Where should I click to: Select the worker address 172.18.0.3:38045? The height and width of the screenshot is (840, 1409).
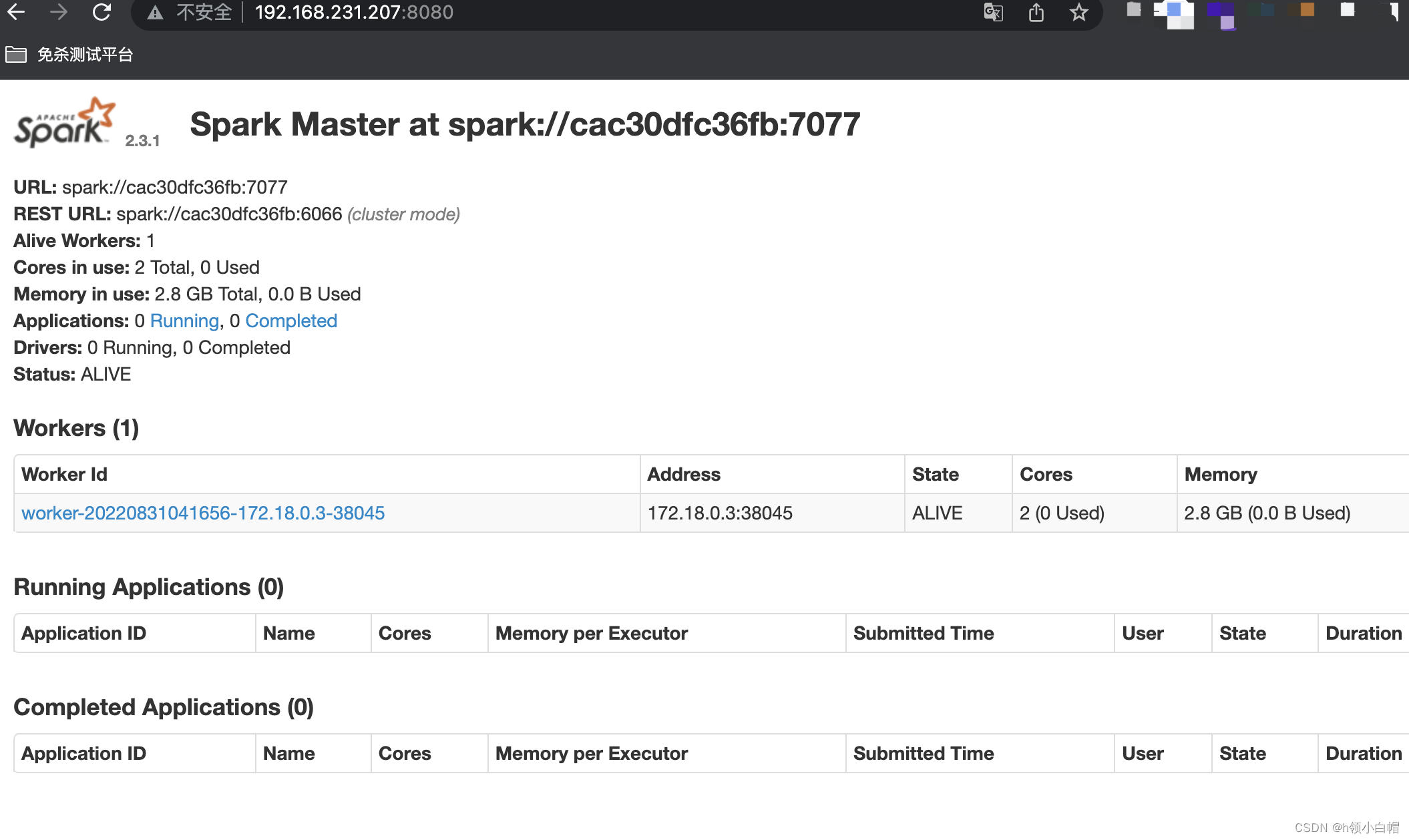(720, 513)
